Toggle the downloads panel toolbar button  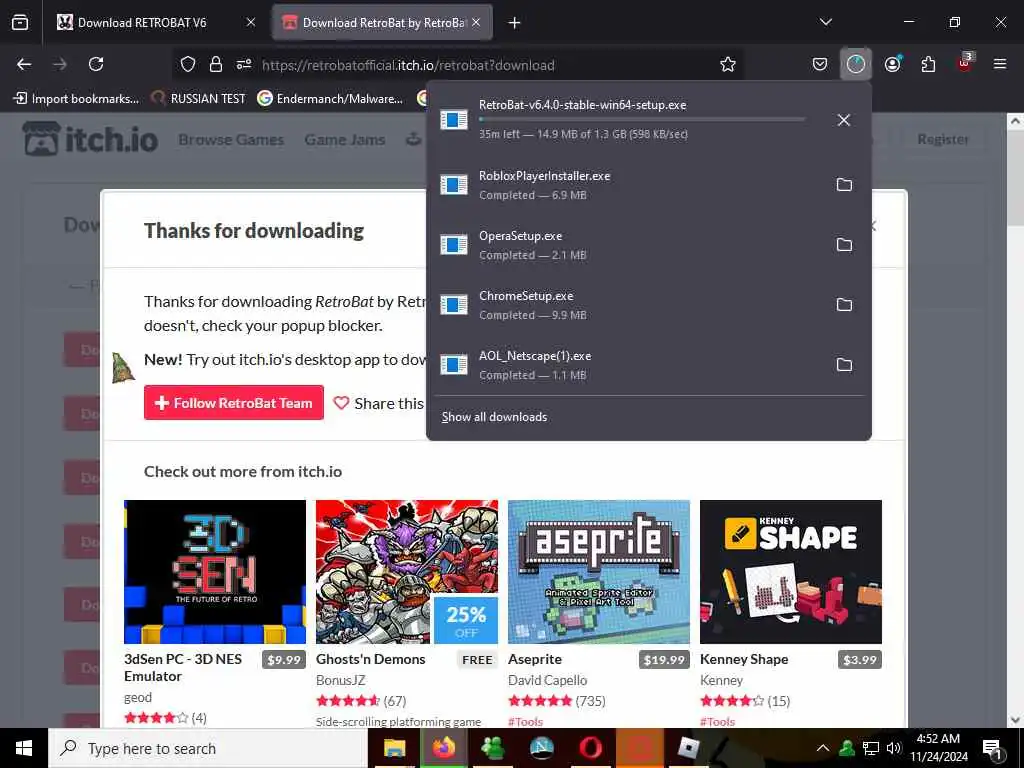point(856,64)
